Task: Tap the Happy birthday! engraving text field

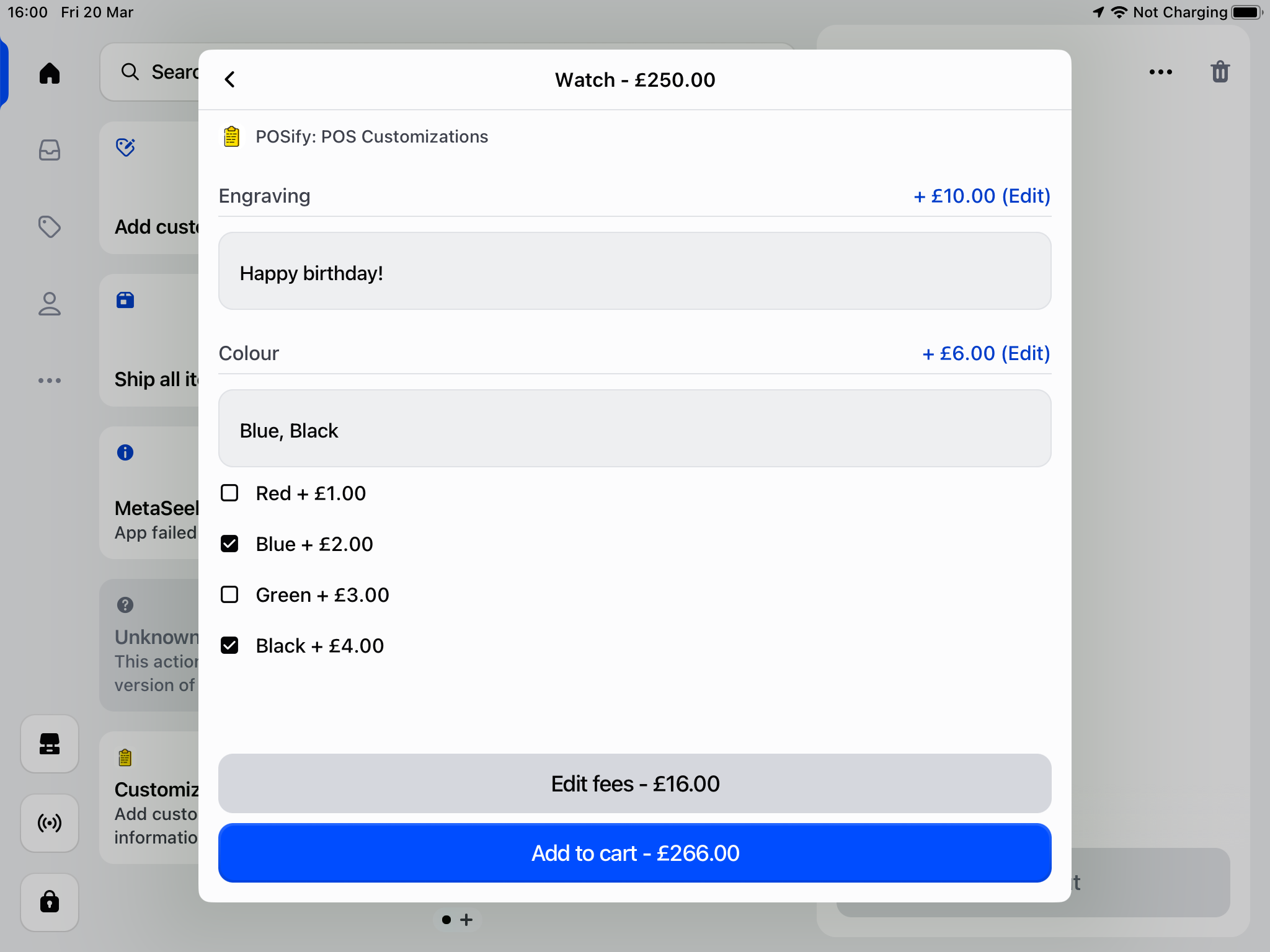Action: coord(634,271)
